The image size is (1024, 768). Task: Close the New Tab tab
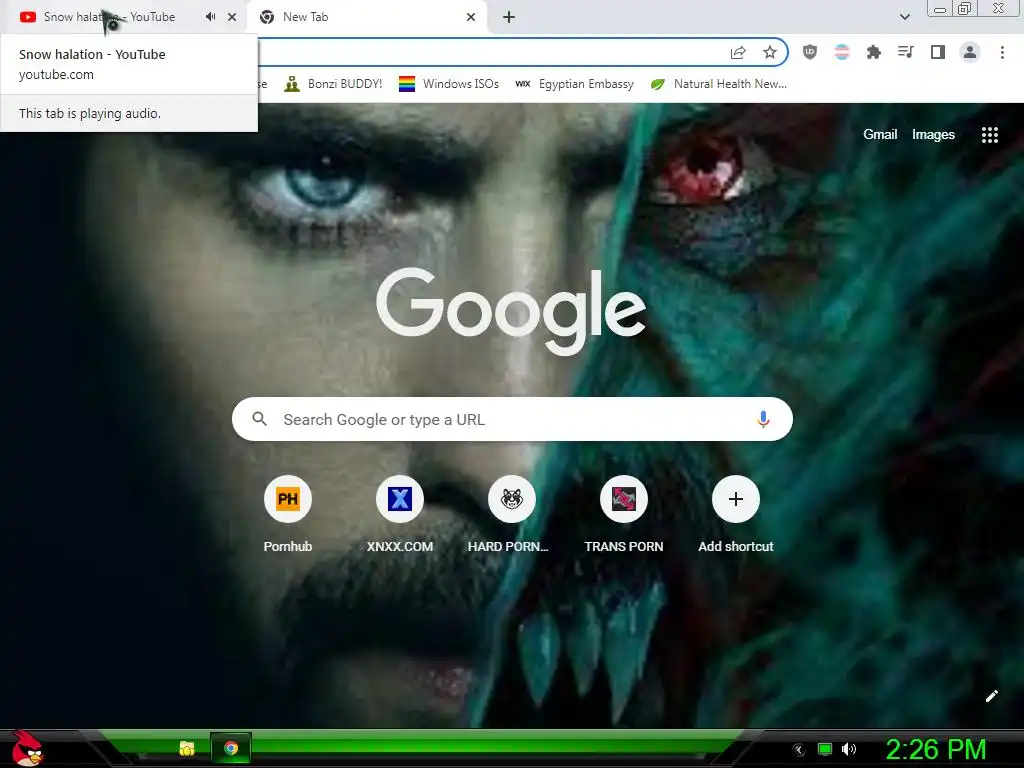(x=471, y=17)
